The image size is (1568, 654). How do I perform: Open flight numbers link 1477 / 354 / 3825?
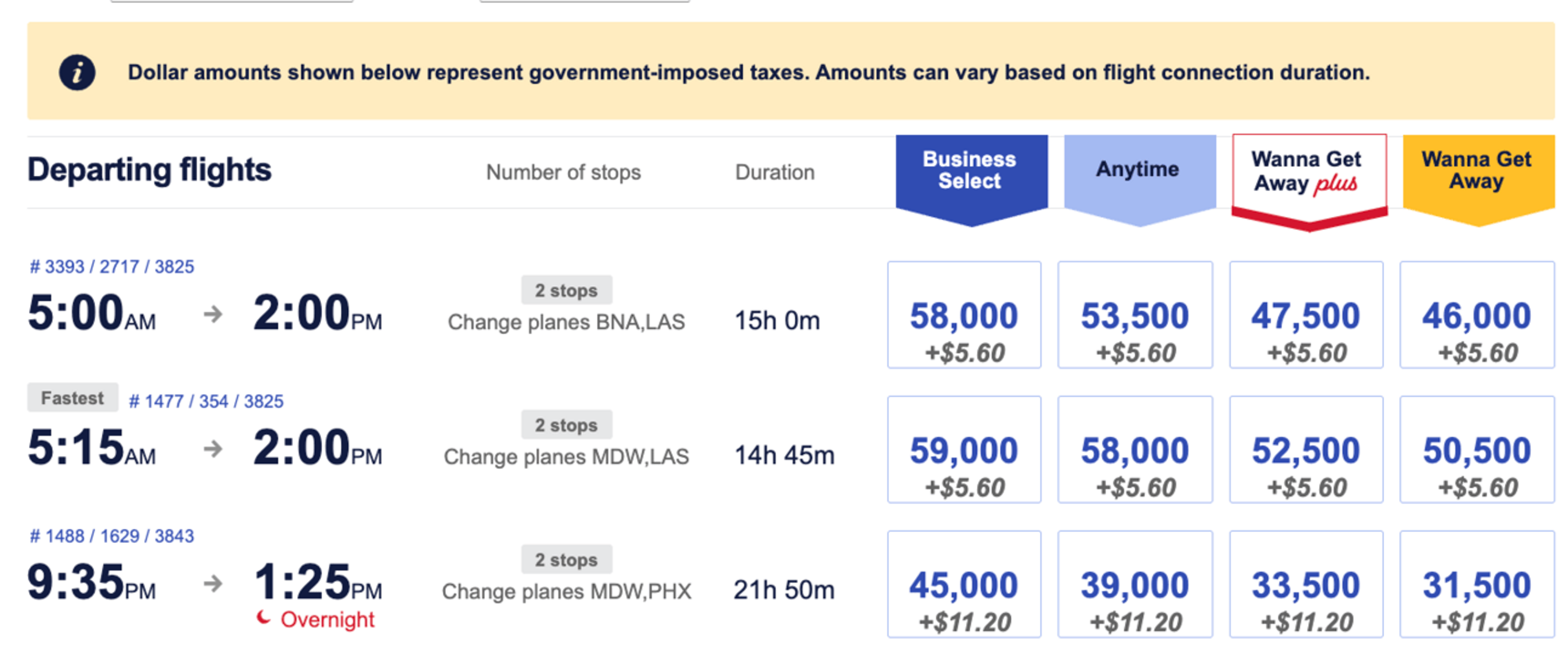point(206,402)
